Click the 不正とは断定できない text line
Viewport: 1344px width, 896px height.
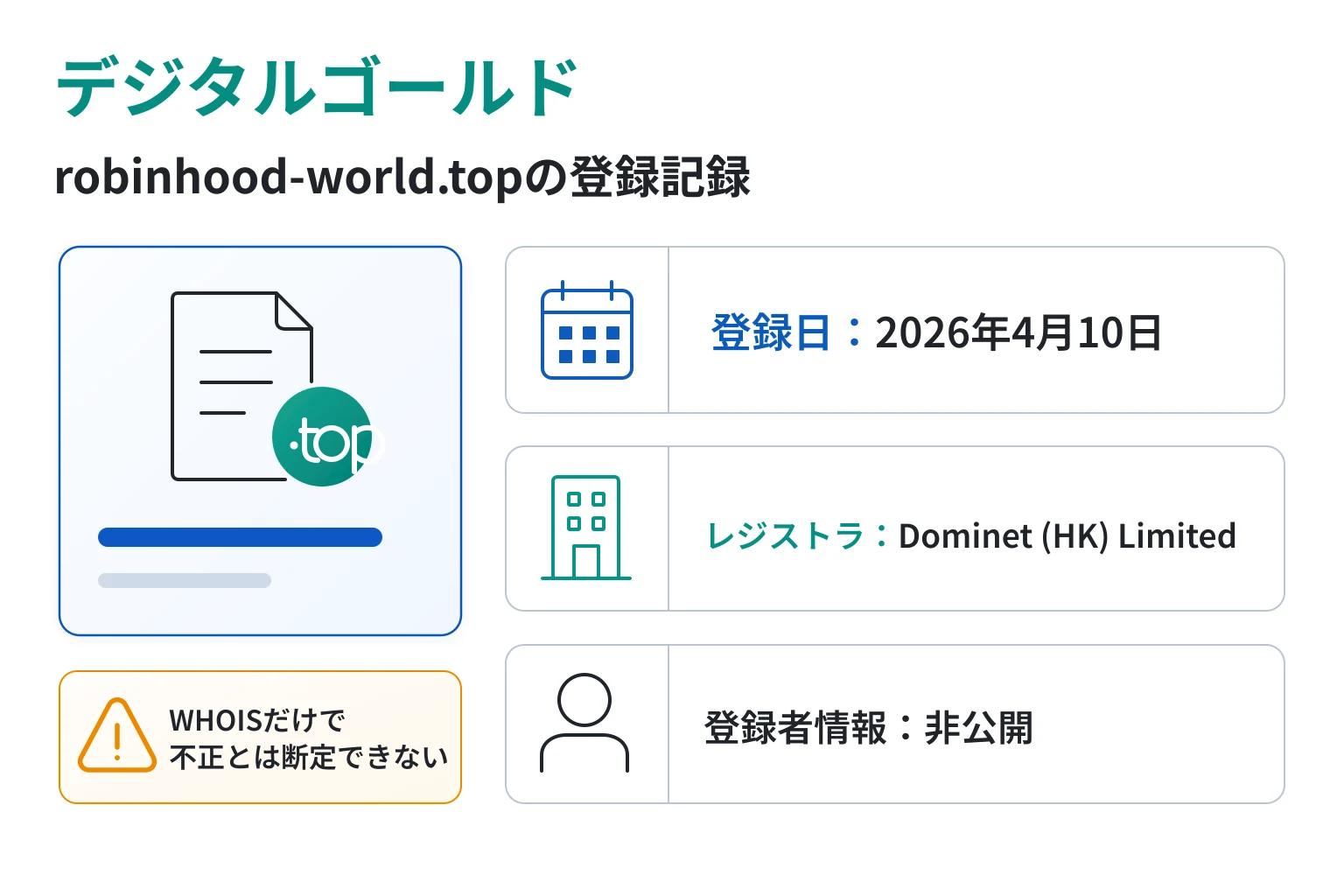[309, 757]
